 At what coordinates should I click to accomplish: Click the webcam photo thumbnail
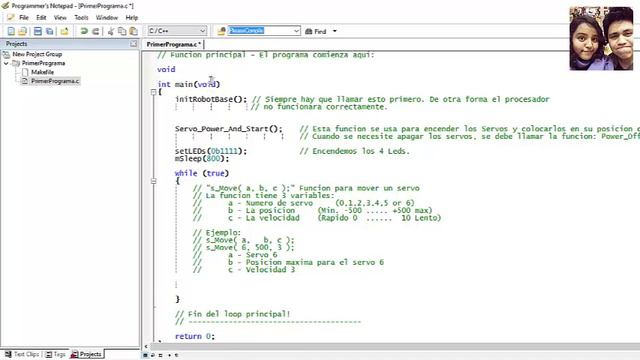[x=601, y=38]
